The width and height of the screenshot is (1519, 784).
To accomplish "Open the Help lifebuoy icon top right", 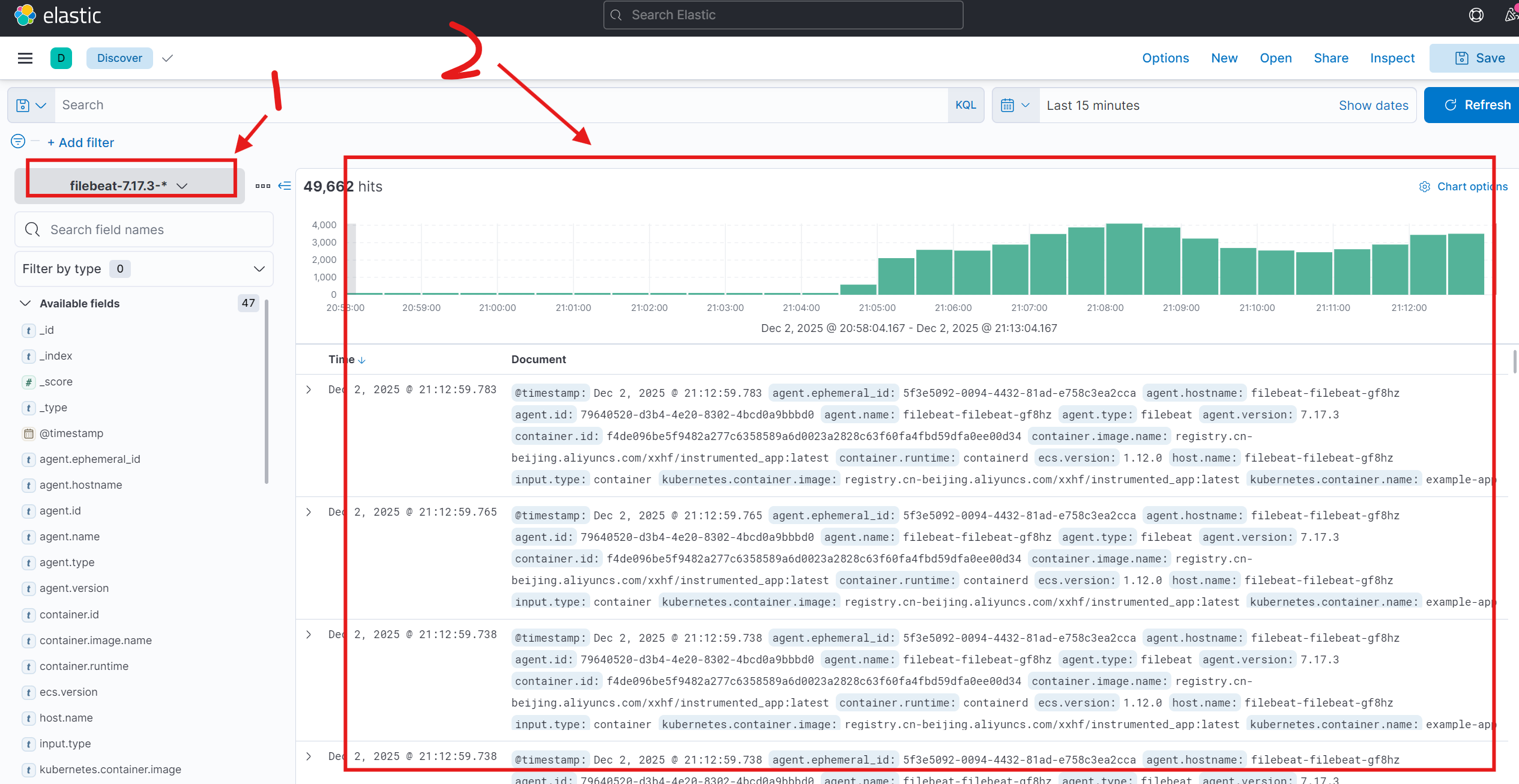I will pyautogui.click(x=1476, y=14).
